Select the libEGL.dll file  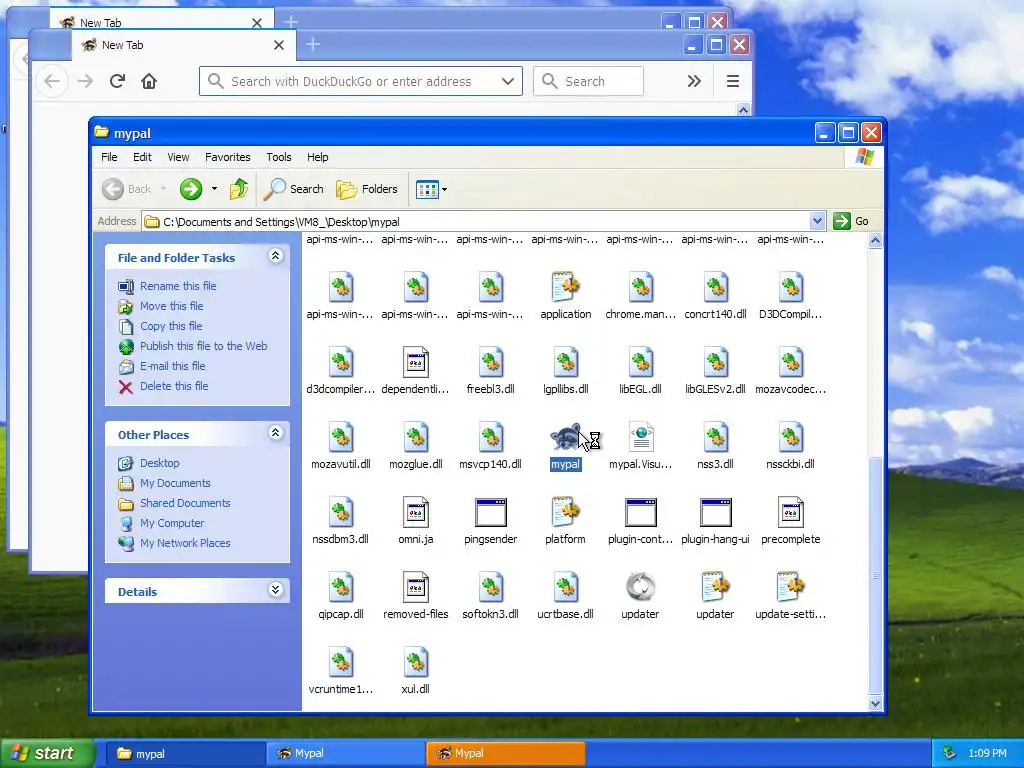tap(640, 371)
